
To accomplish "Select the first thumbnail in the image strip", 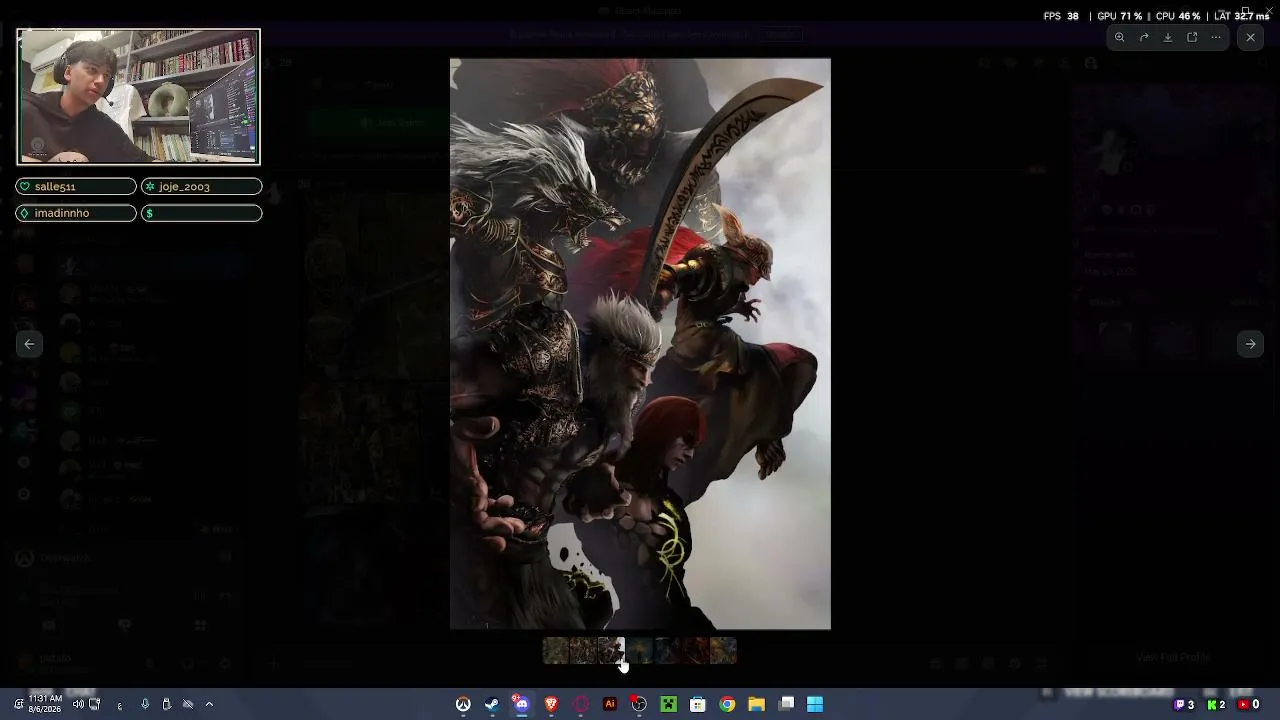I will pyautogui.click(x=555, y=651).
